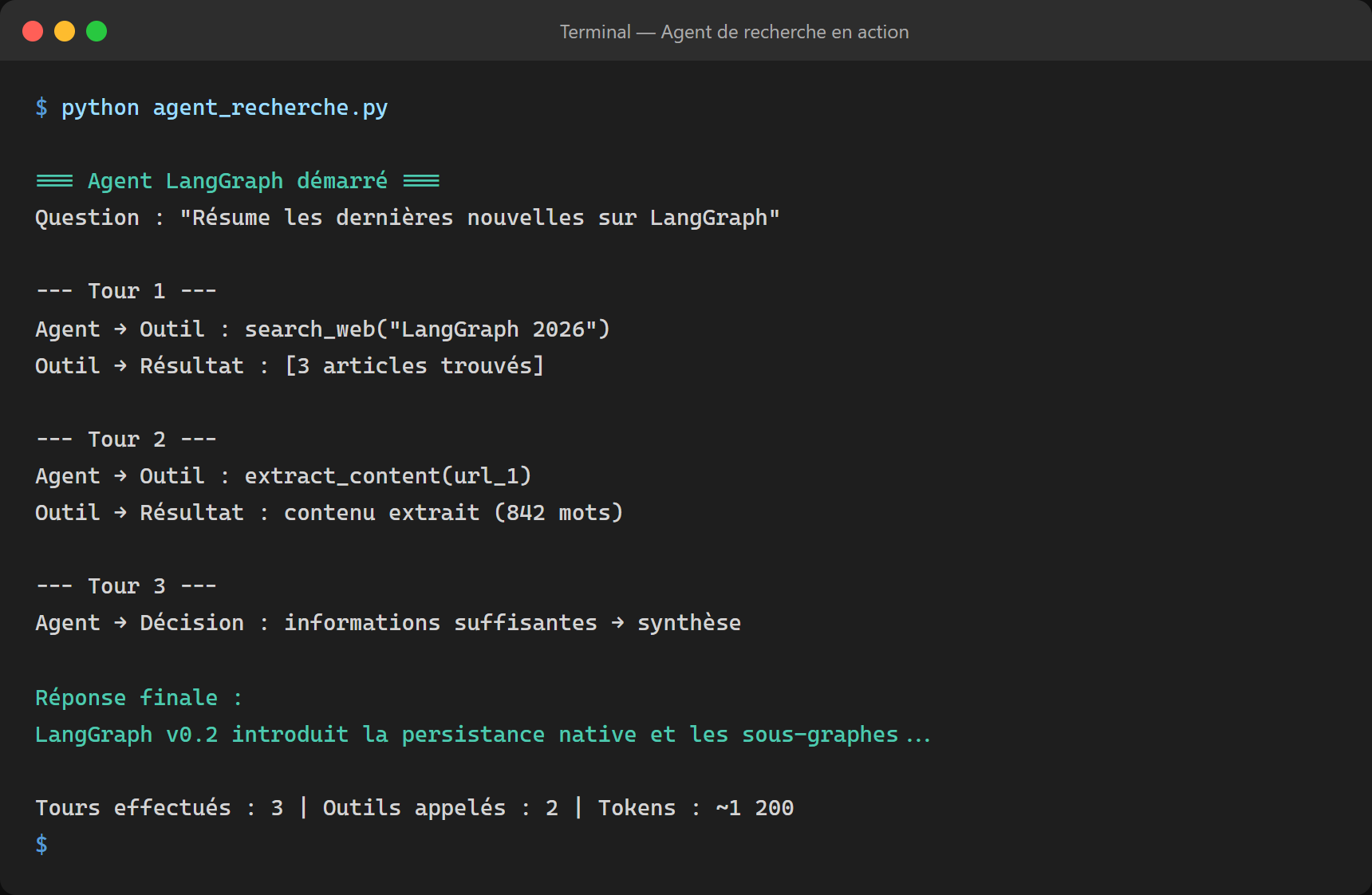Click the window title 'Terminal — Agent de recherche en action'
Viewport: 1372px width, 895px height.
click(x=734, y=32)
